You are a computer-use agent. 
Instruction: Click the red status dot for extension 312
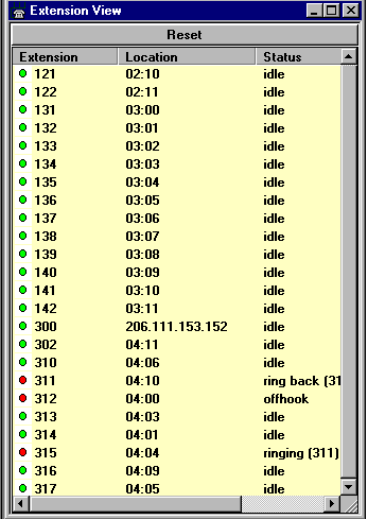tap(23, 398)
